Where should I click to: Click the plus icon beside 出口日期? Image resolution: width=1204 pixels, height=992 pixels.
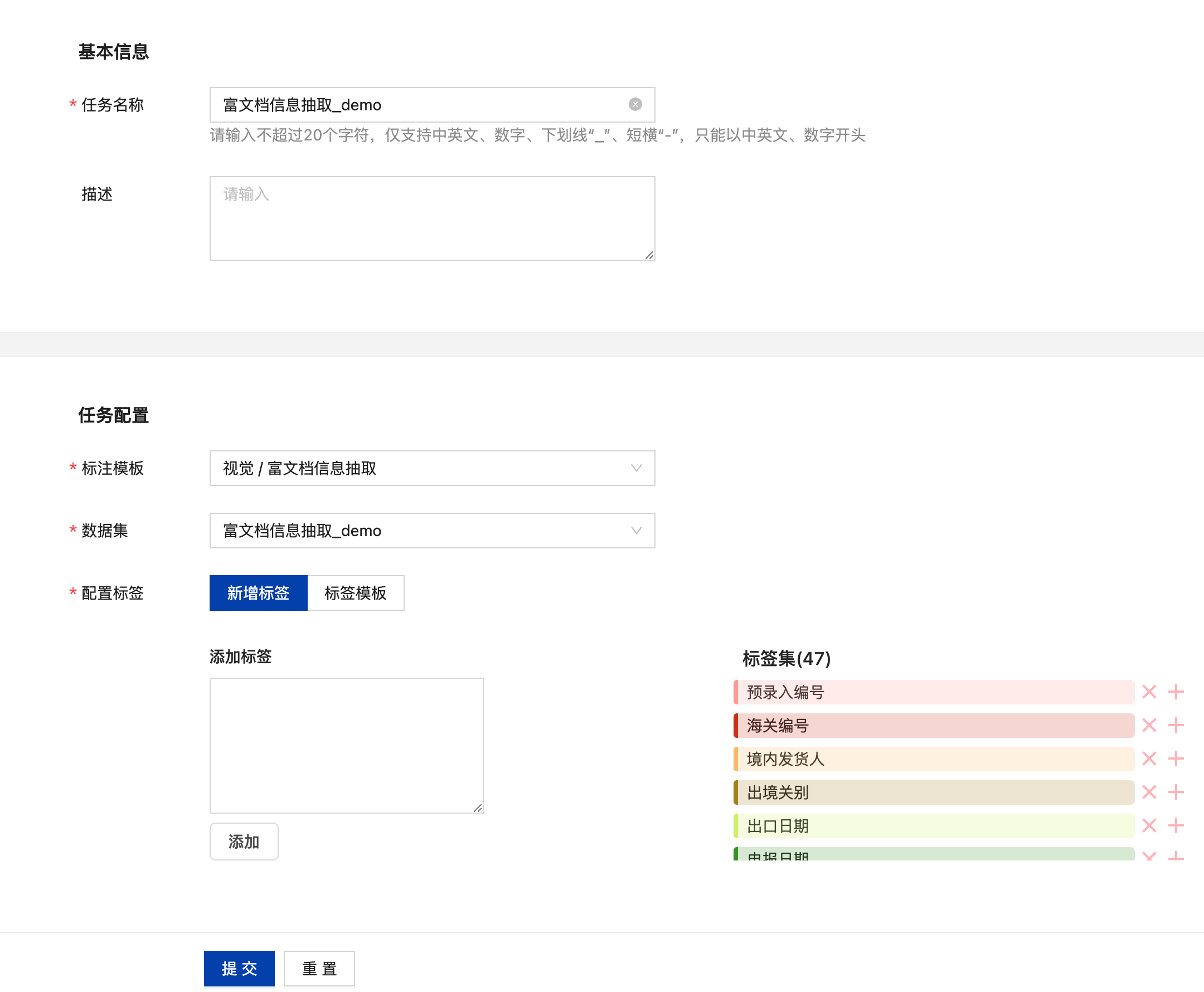coord(1176,826)
